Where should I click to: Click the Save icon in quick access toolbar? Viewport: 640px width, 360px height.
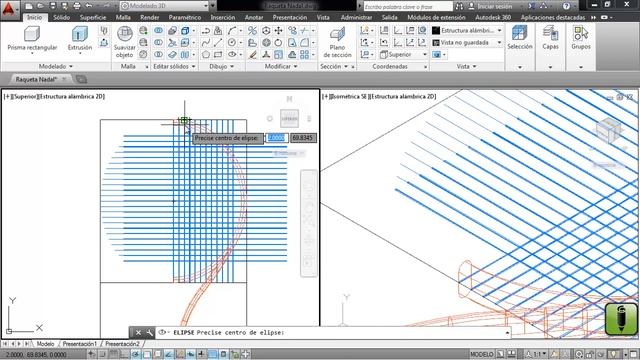(x=52, y=6)
